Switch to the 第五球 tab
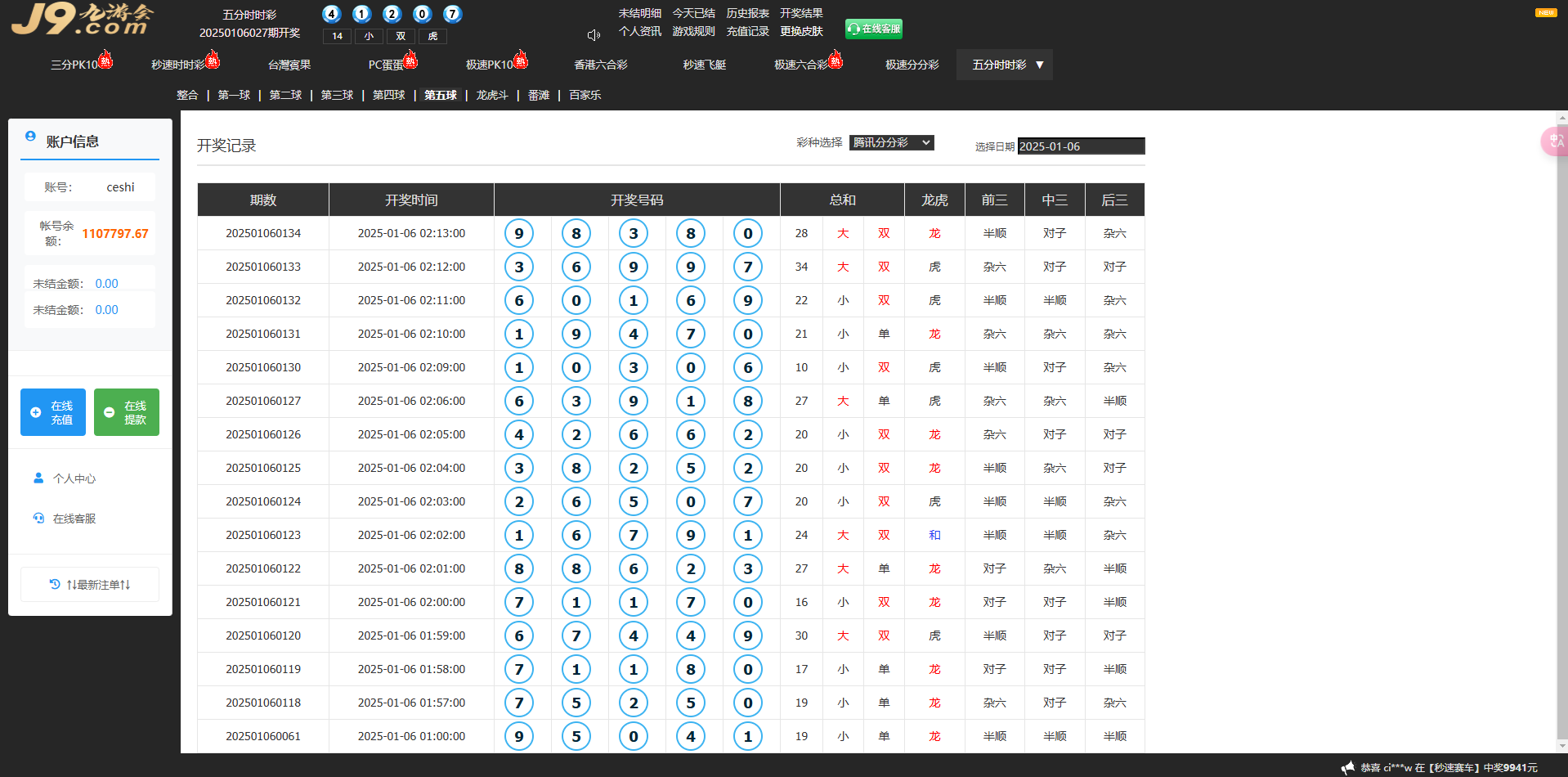The width and height of the screenshot is (1568, 777). click(440, 95)
